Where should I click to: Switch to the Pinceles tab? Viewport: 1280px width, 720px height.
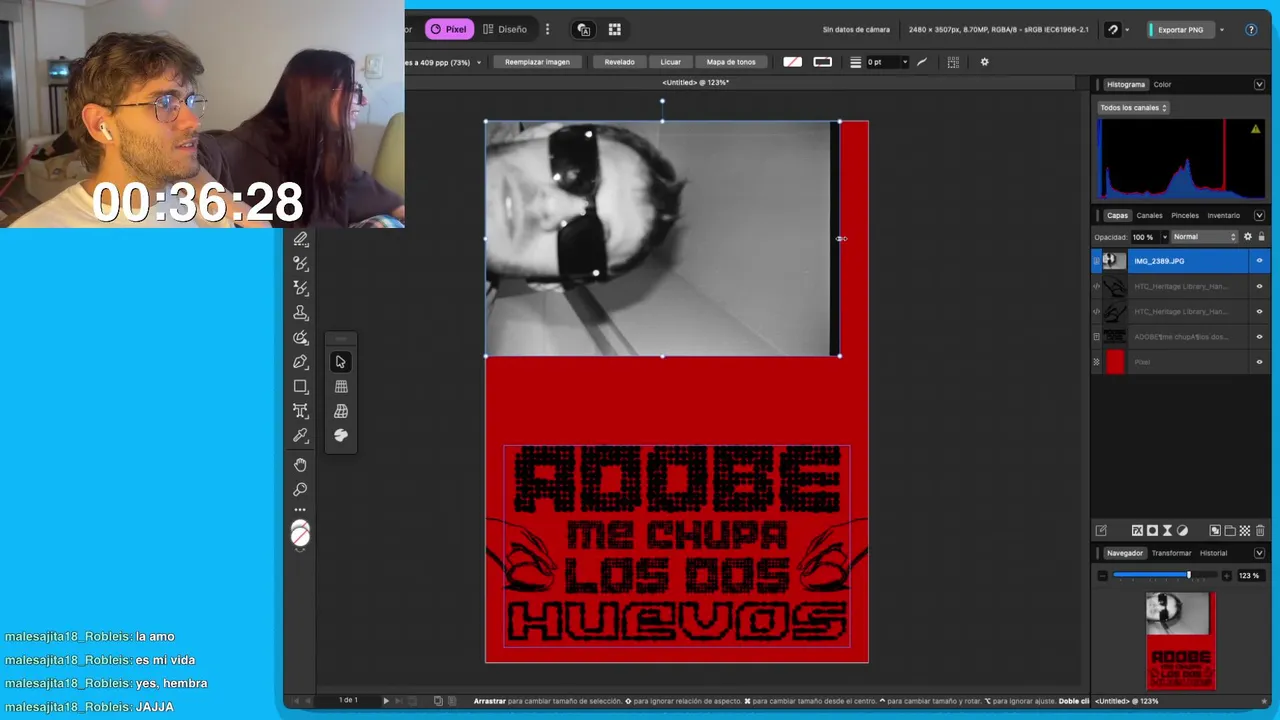pos(1185,215)
